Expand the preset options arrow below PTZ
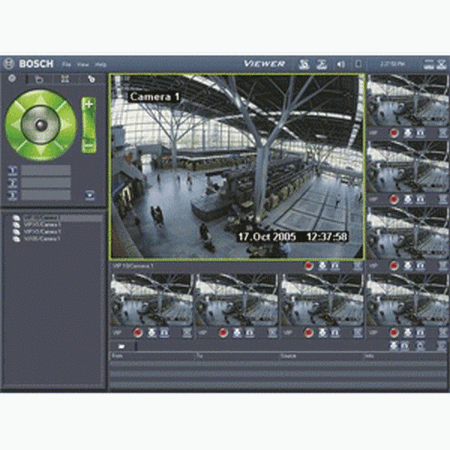Screen dimensions: 450x450 90,195
